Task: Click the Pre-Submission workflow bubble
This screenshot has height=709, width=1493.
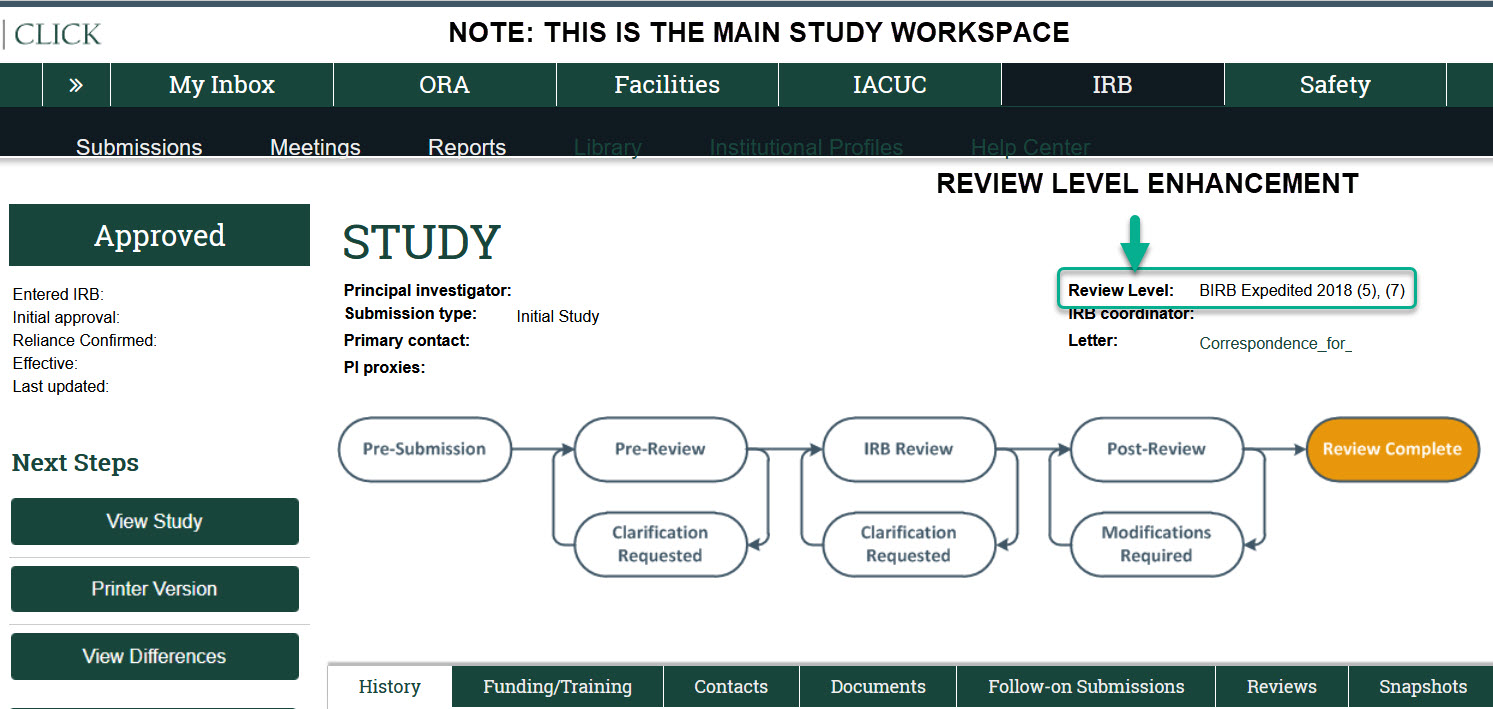Action: tap(424, 449)
